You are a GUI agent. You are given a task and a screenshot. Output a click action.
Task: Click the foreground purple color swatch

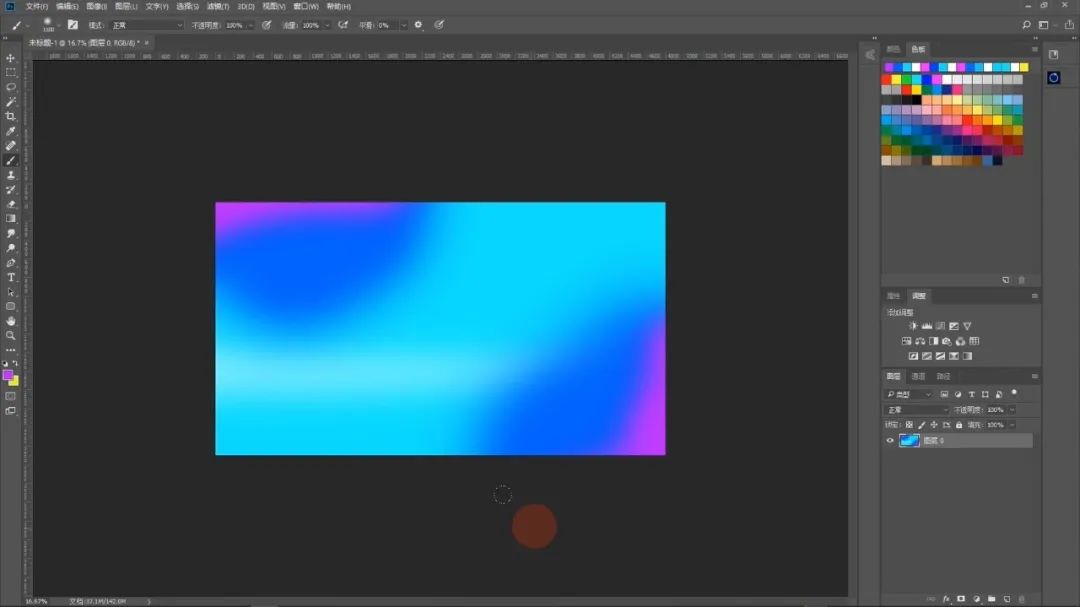(8, 375)
